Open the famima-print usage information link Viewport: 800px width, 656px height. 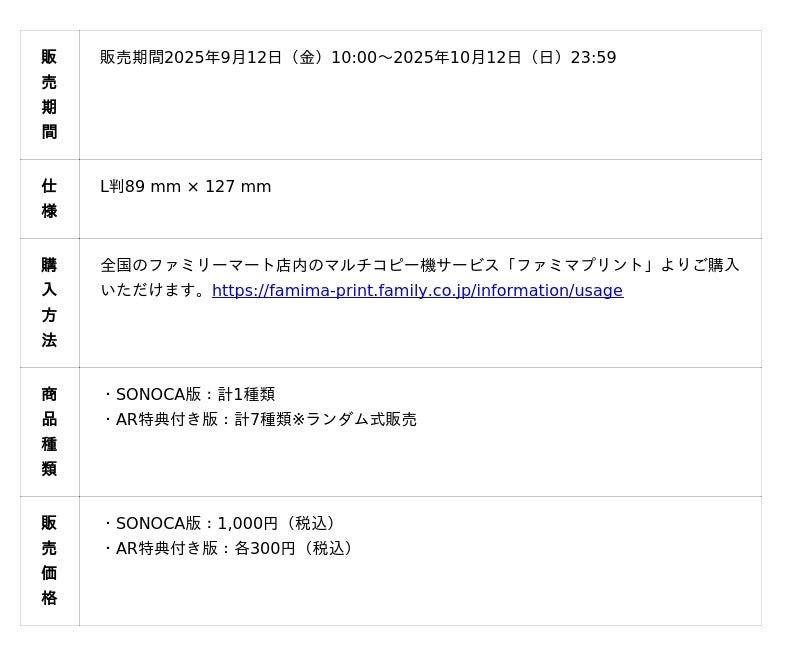[417, 291]
